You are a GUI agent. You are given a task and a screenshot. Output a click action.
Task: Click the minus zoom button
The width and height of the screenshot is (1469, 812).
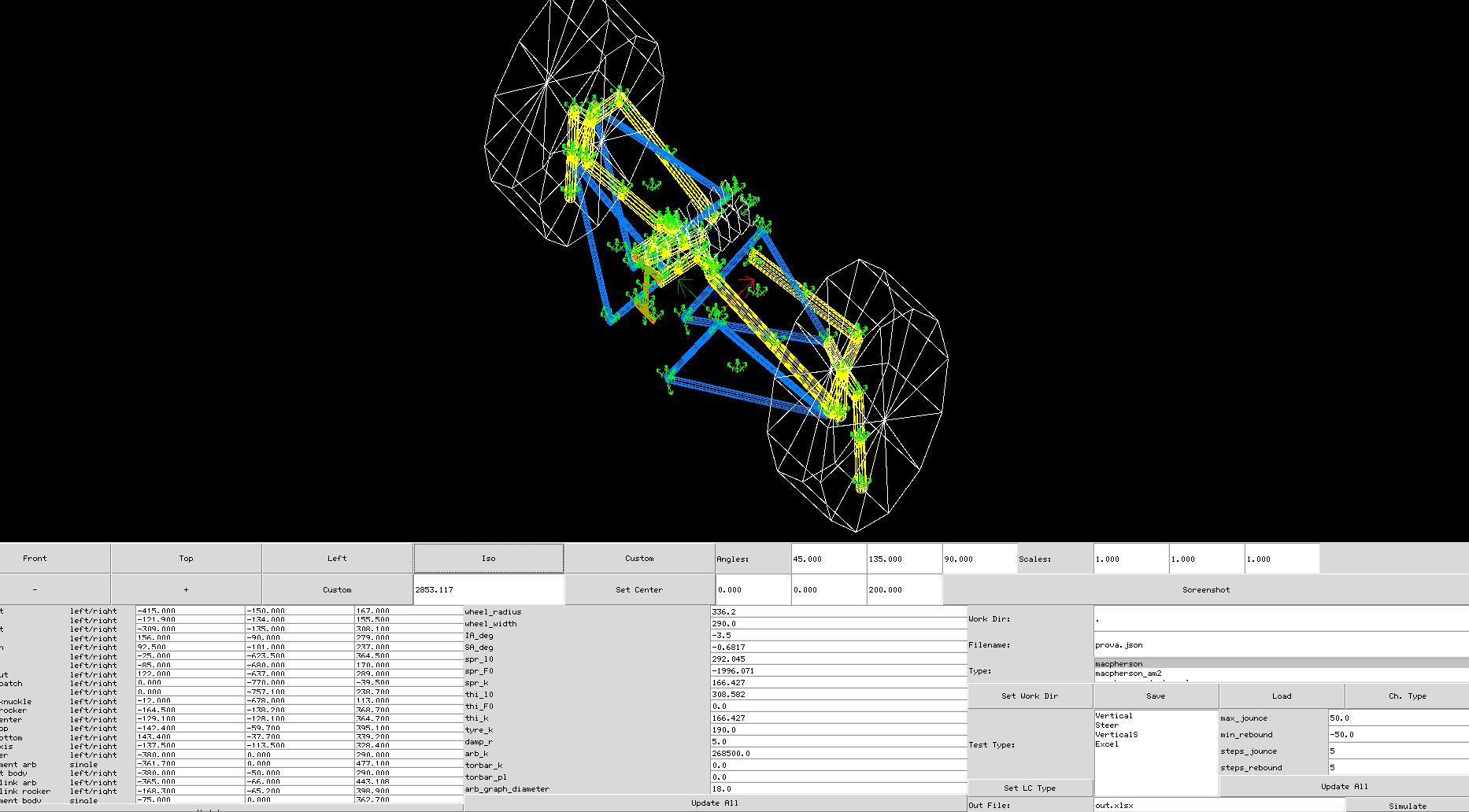click(x=35, y=589)
